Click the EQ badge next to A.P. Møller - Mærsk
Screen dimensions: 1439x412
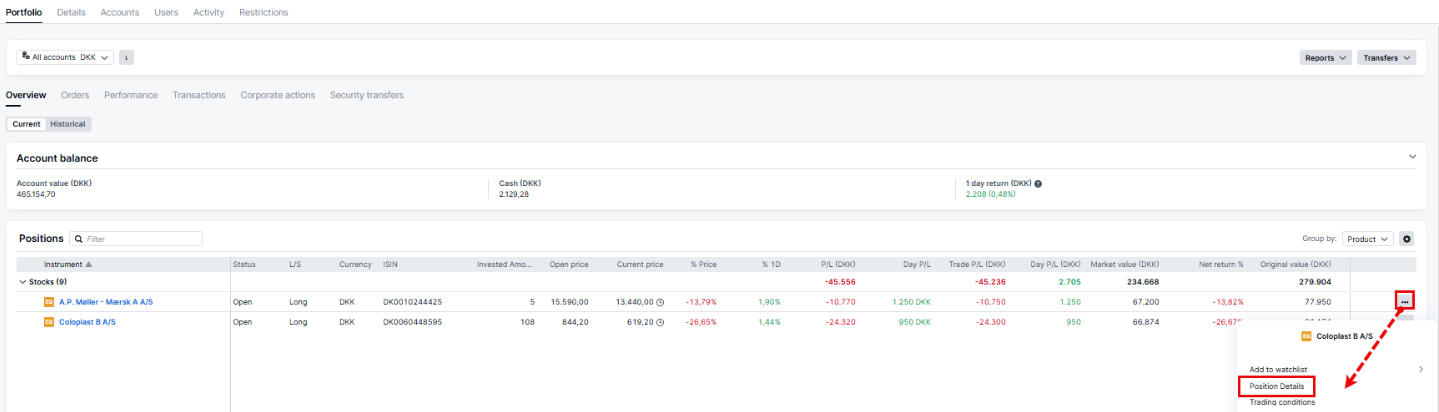pos(49,302)
